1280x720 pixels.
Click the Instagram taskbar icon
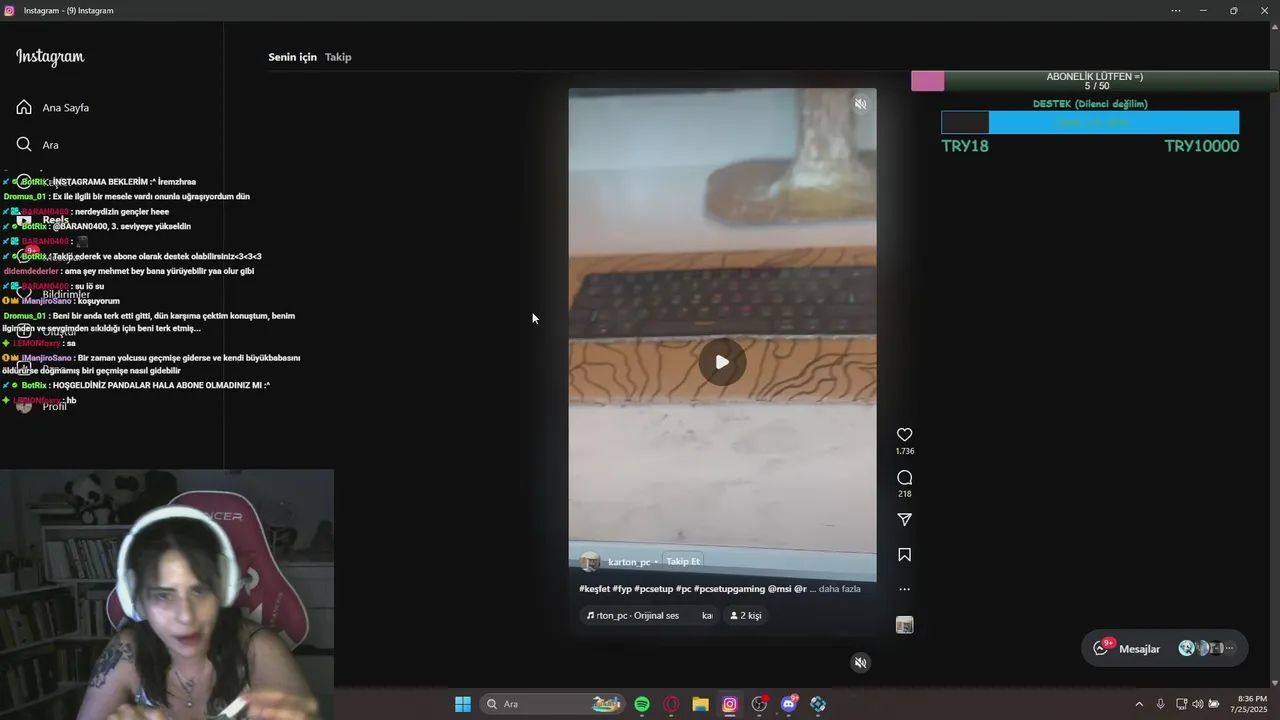(730, 704)
